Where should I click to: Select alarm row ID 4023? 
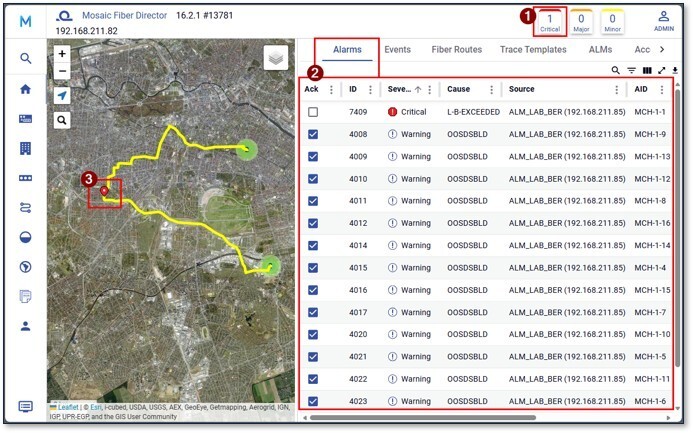pos(485,401)
